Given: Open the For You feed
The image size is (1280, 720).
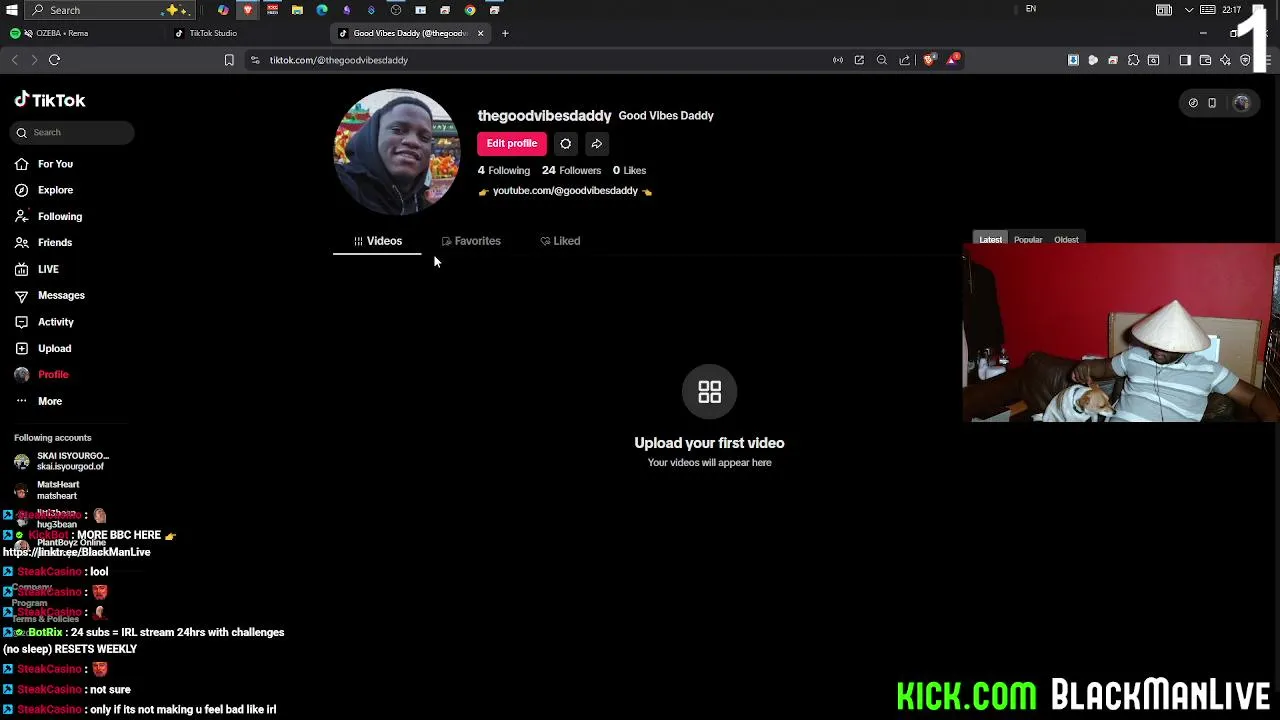Looking at the screenshot, I should (x=44, y=164).
